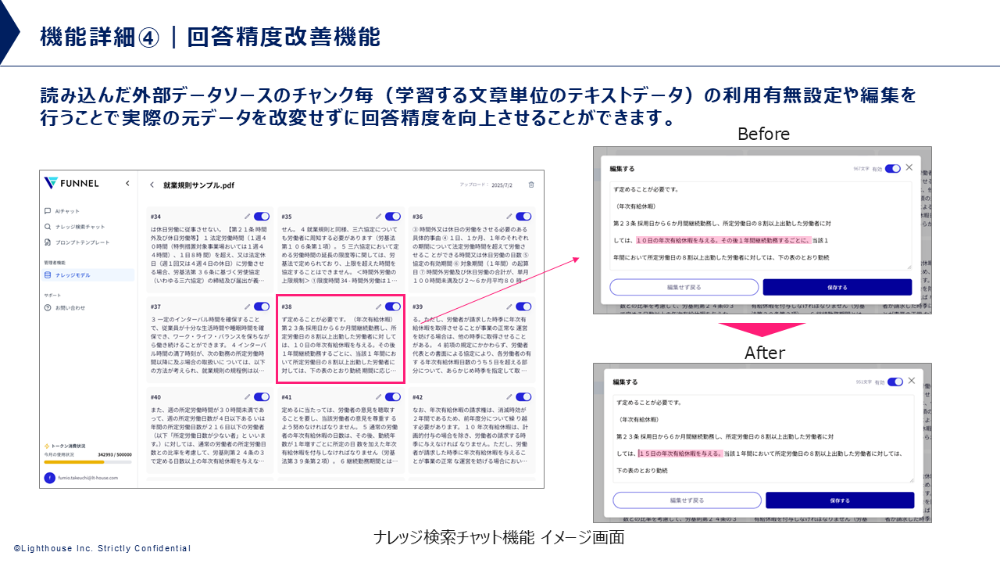The image size is (1000, 563).
Task: Open ナレッジ検索チャット in the sidebar
Action: click(x=79, y=227)
